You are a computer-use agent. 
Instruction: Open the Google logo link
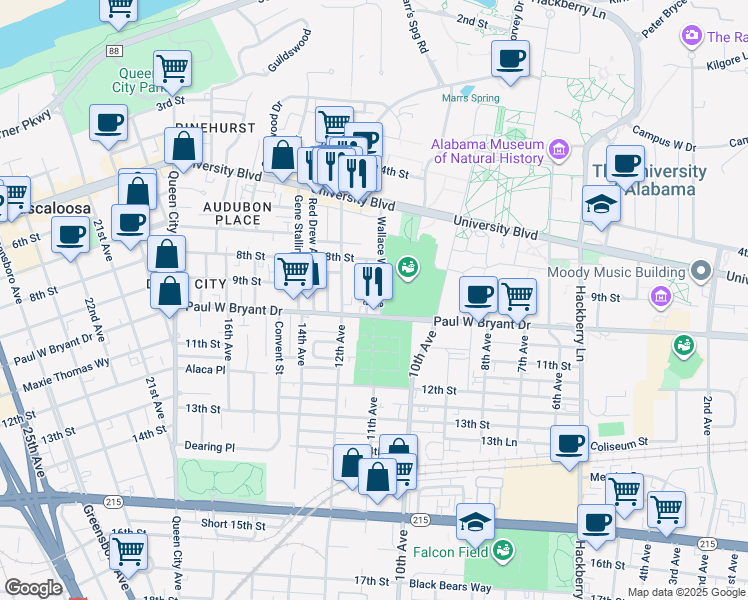(x=33, y=589)
